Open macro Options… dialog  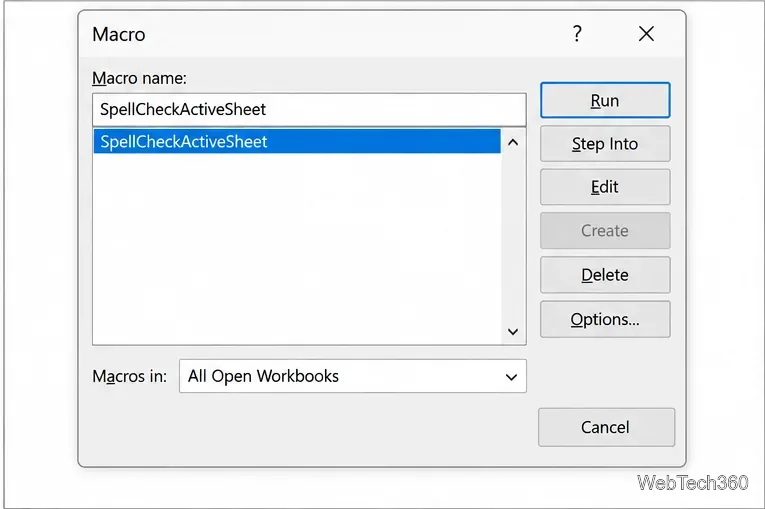605,319
